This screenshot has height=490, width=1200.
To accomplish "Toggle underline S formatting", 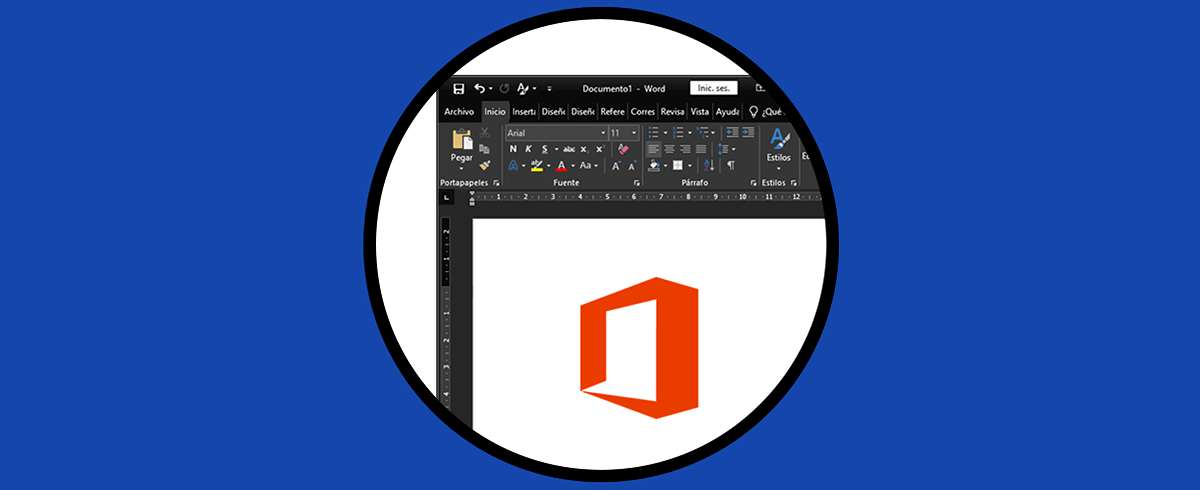I will coord(544,149).
